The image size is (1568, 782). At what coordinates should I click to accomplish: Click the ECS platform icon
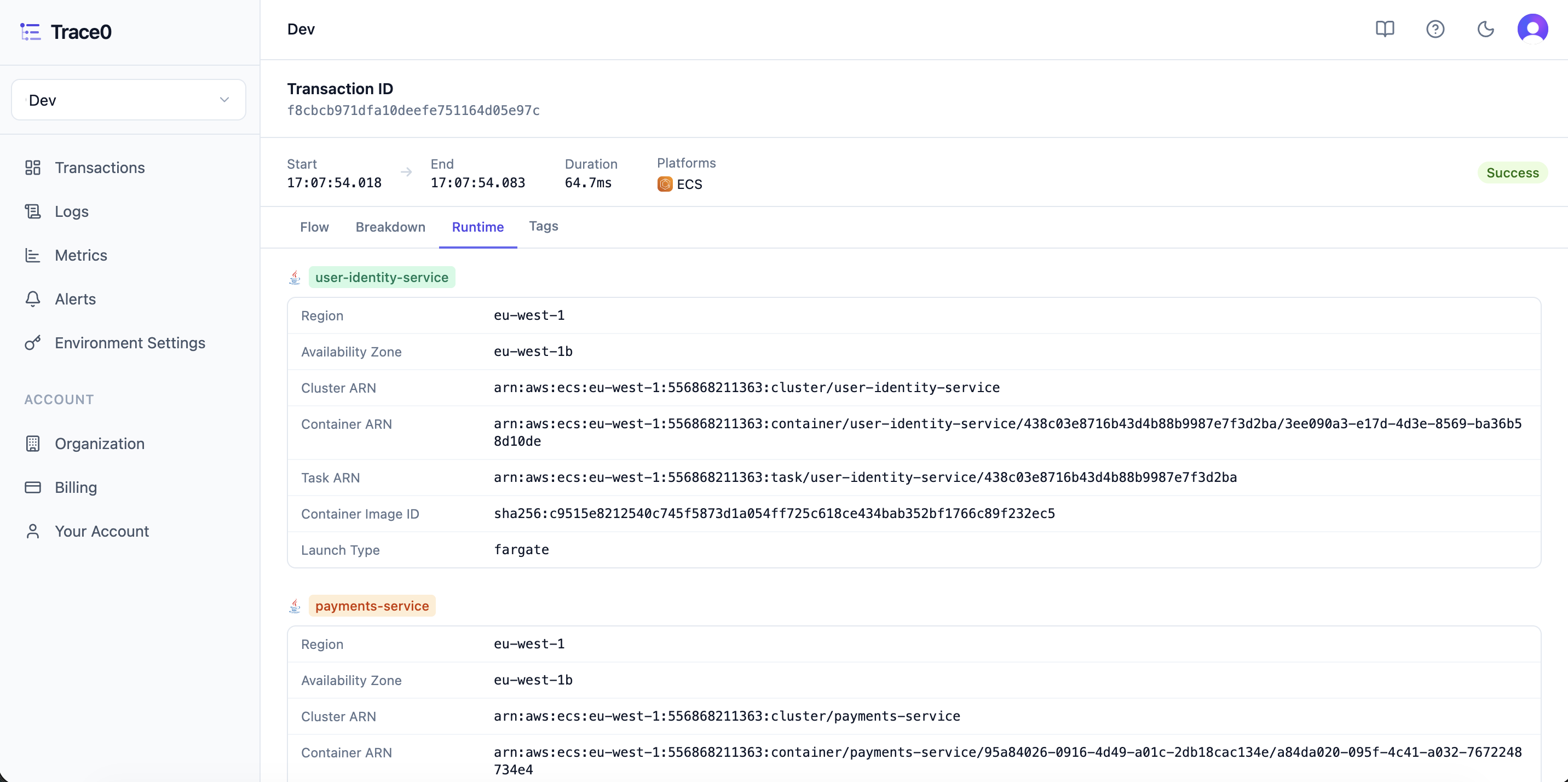(665, 184)
